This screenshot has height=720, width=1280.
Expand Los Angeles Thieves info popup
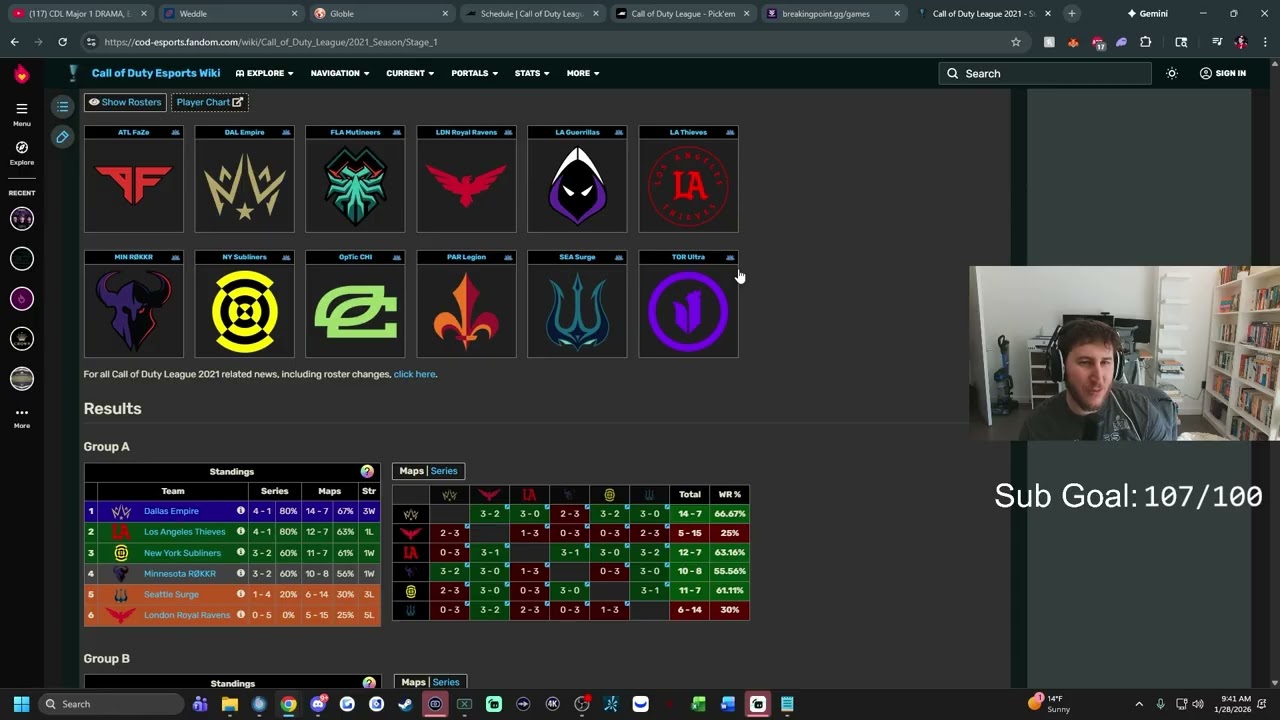coord(240,532)
